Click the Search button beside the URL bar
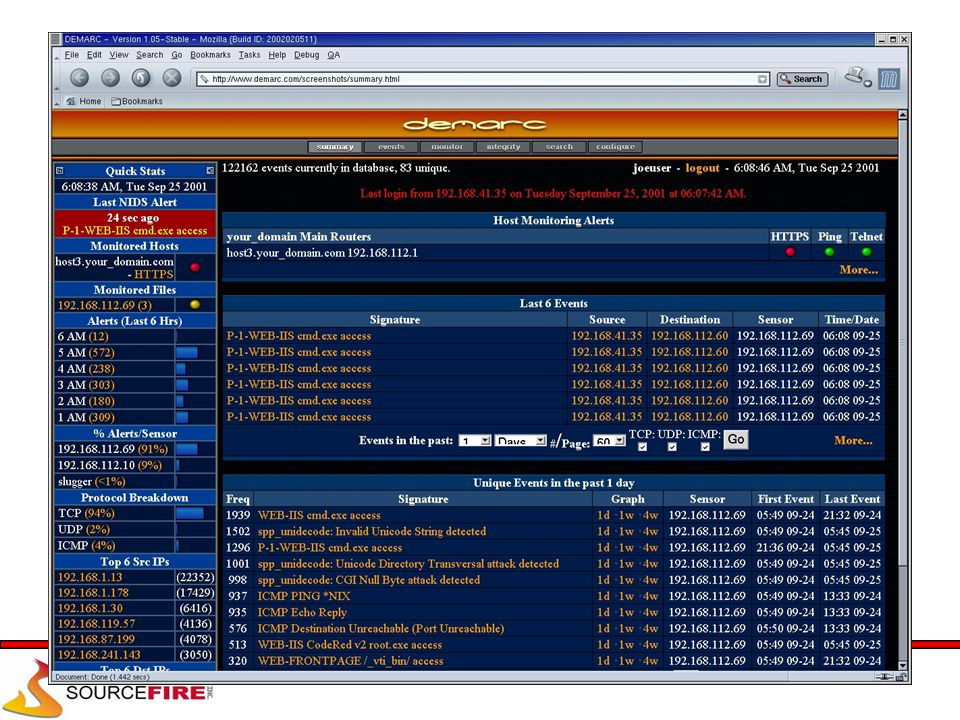This screenshot has width=960, height=720. [803, 79]
